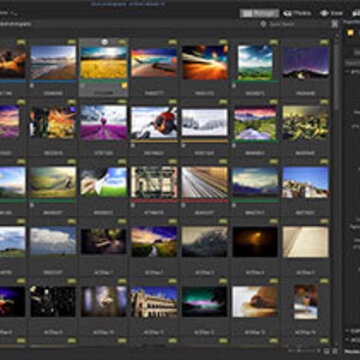Select the red skier photo
360x360 pixels.
click(x=154, y=122)
